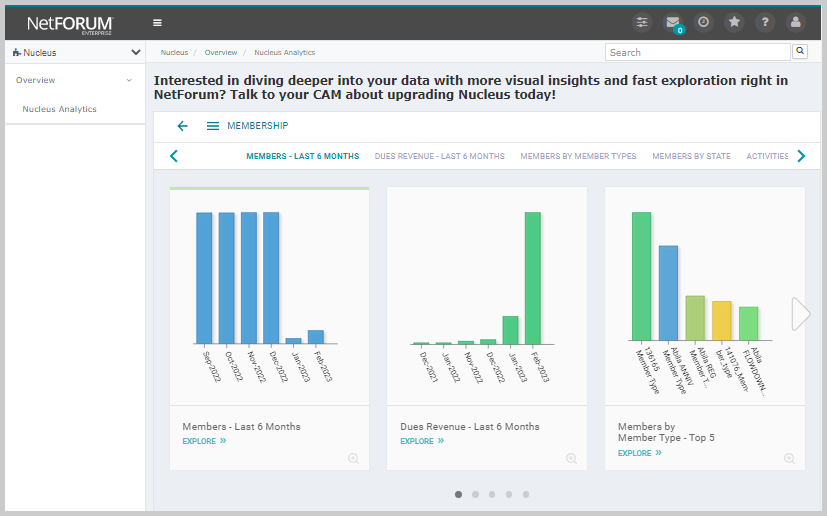This screenshot has width=827, height=516.
Task: Select the third carousel pagination dot
Action: point(492,494)
